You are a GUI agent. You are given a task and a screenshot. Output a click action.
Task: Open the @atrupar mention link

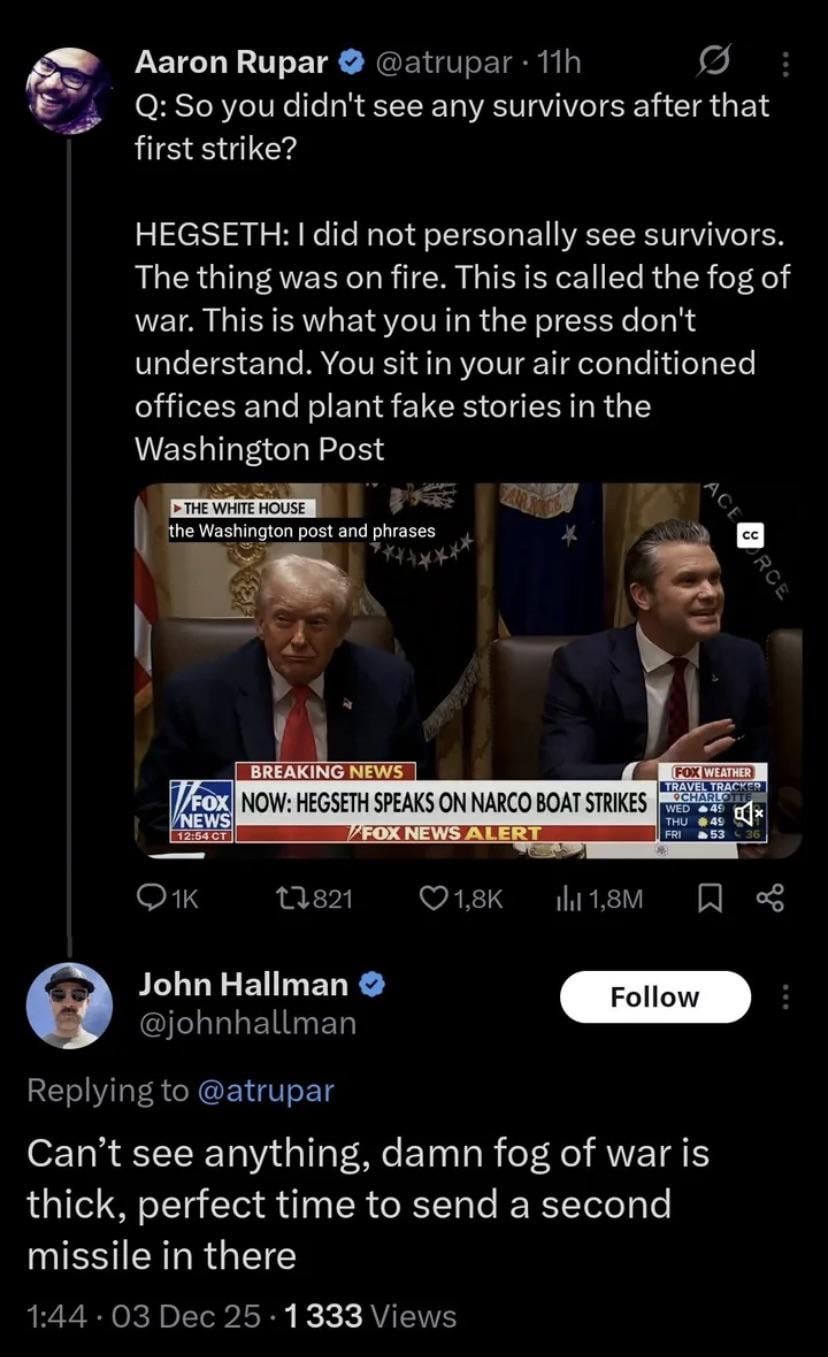pyautogui.click(x=266, y=1090)
